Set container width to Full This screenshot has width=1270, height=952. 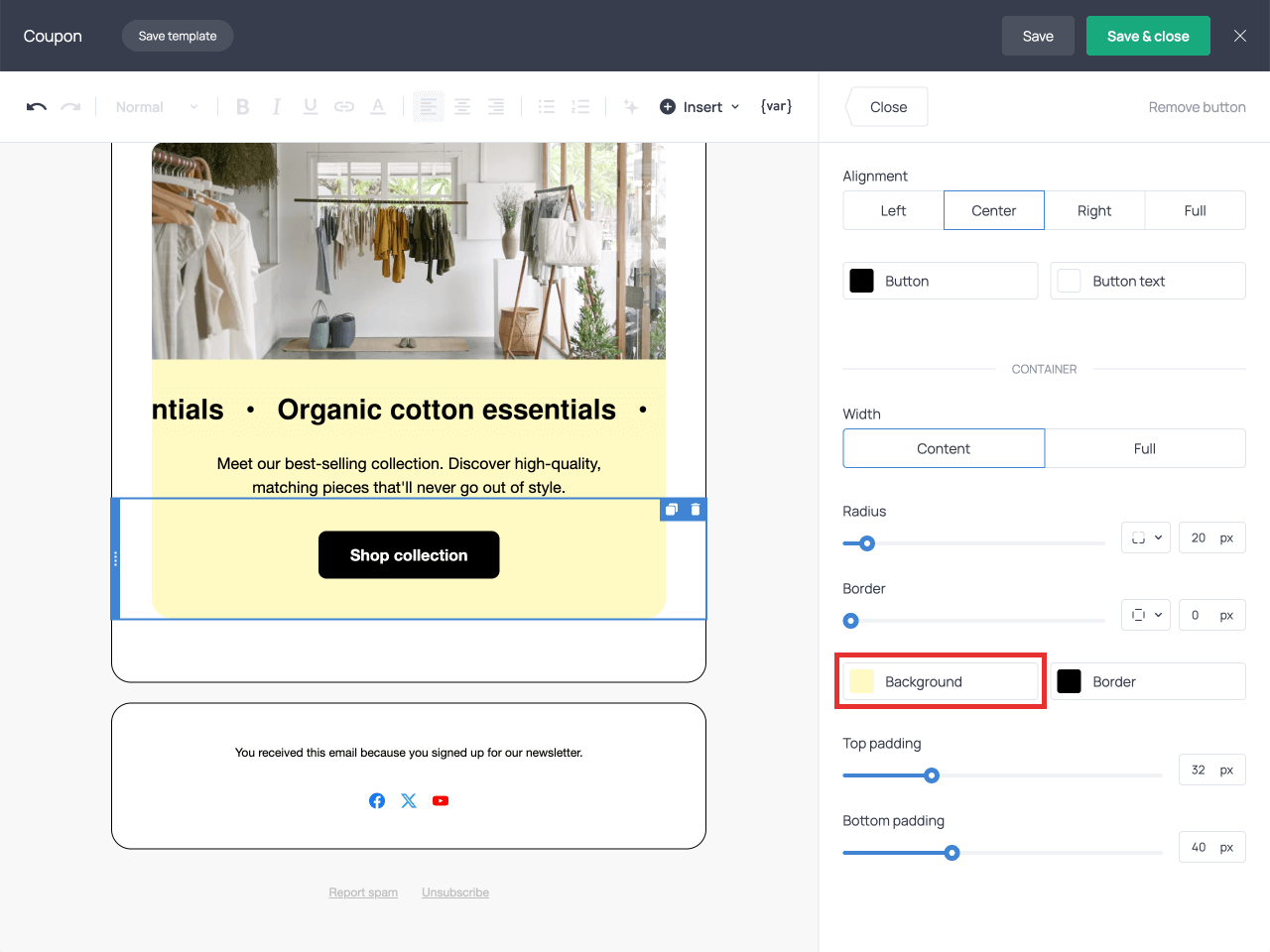tap(1144, 448)
